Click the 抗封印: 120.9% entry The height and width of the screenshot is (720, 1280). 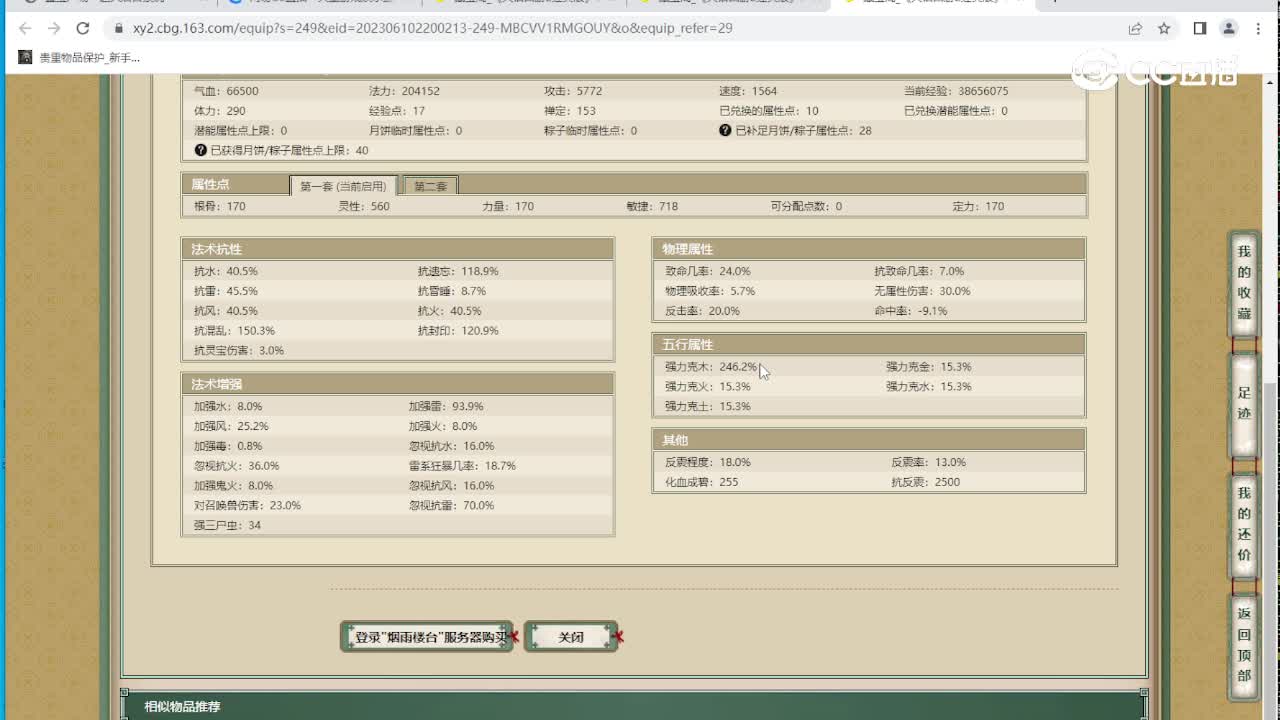click(458, 331)
